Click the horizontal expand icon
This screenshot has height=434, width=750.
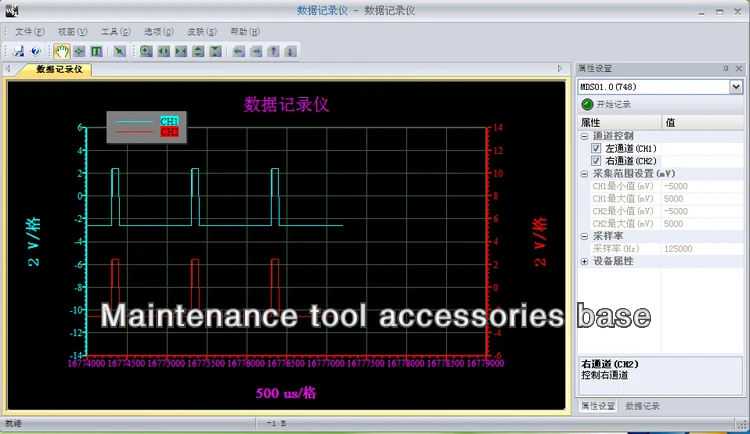pyautogui.click(x=164, y=51)
